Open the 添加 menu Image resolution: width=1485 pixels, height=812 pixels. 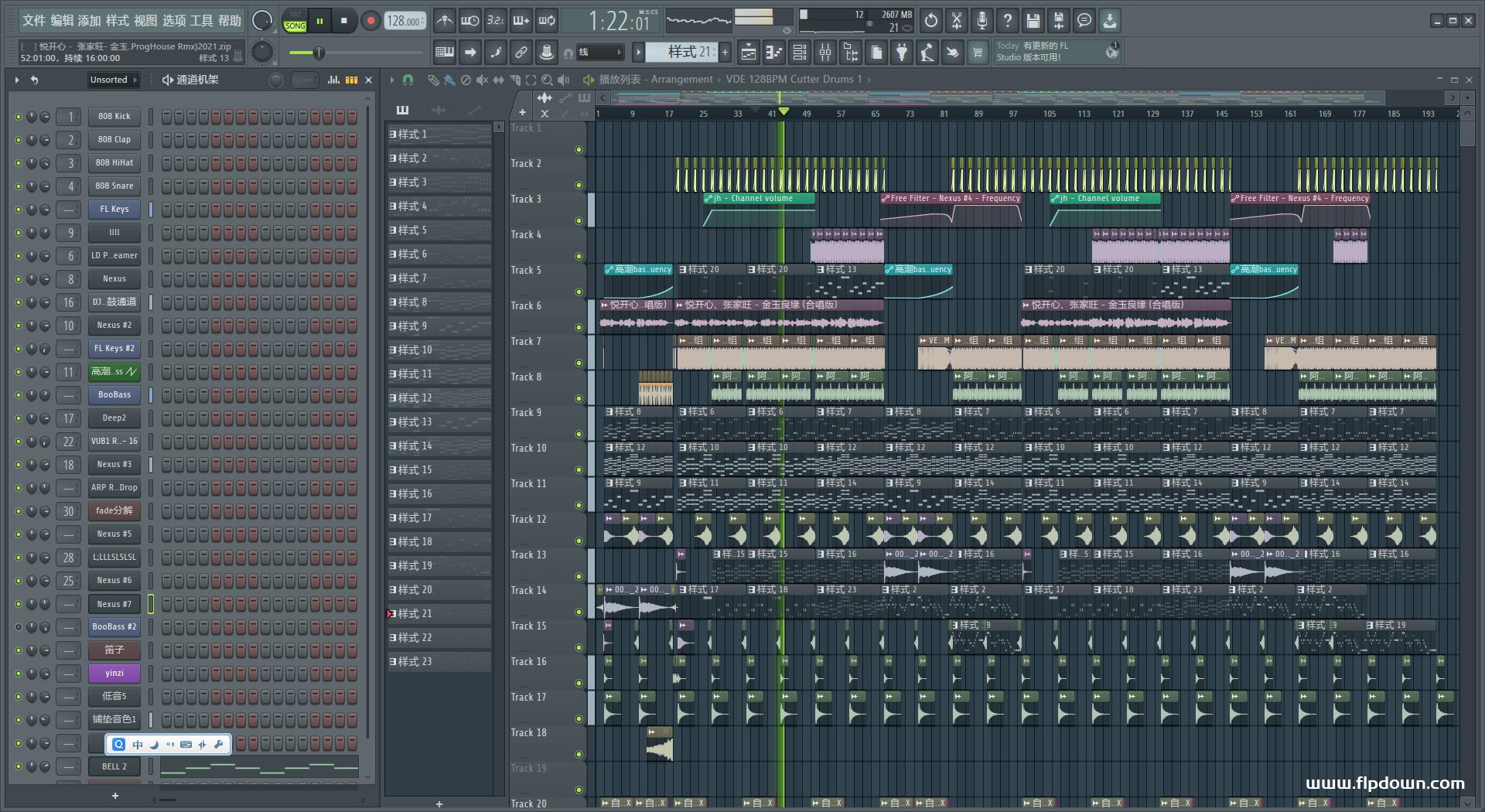tap(90, 21)
